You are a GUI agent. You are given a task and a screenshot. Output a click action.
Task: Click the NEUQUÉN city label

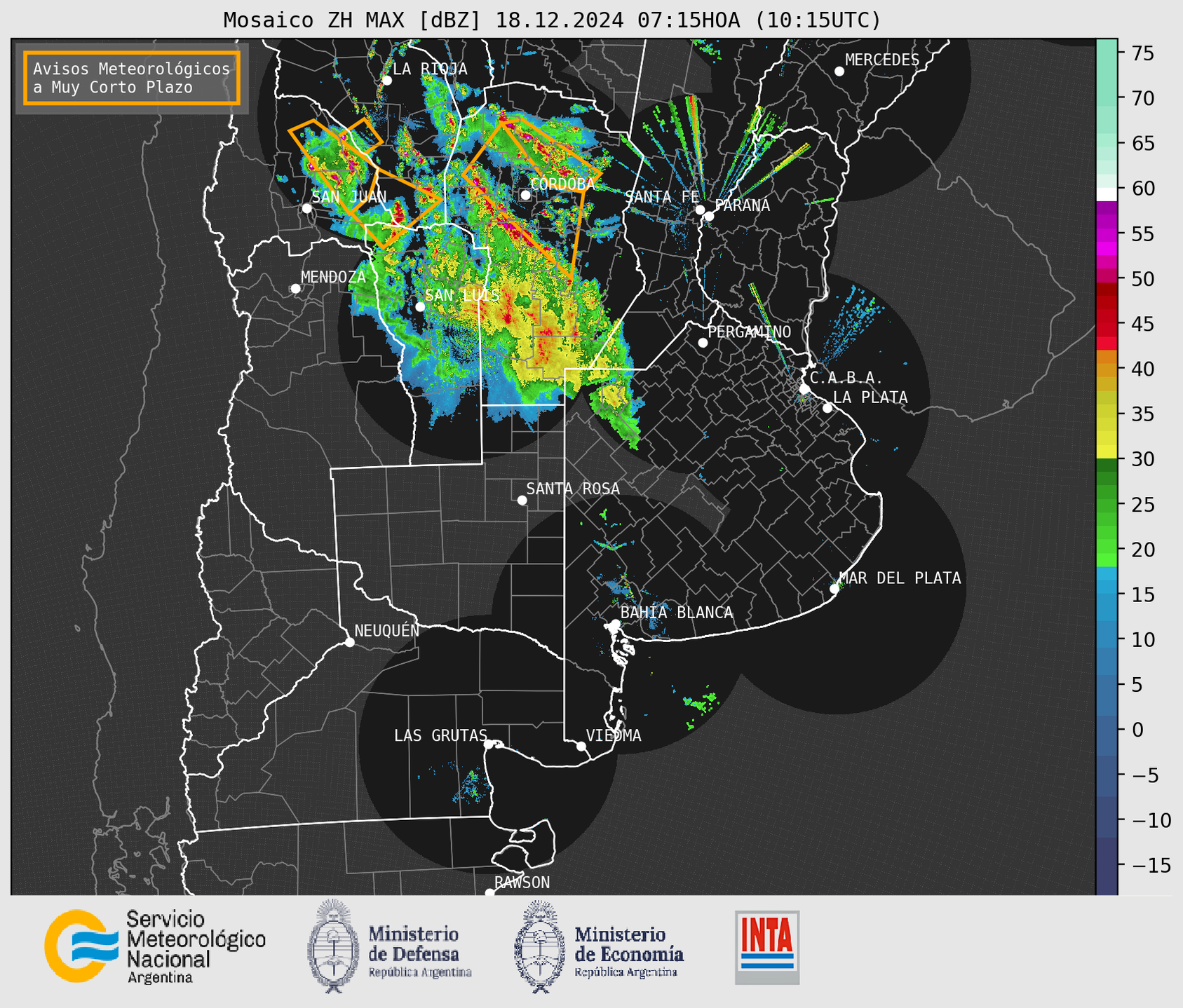[387, 631]
